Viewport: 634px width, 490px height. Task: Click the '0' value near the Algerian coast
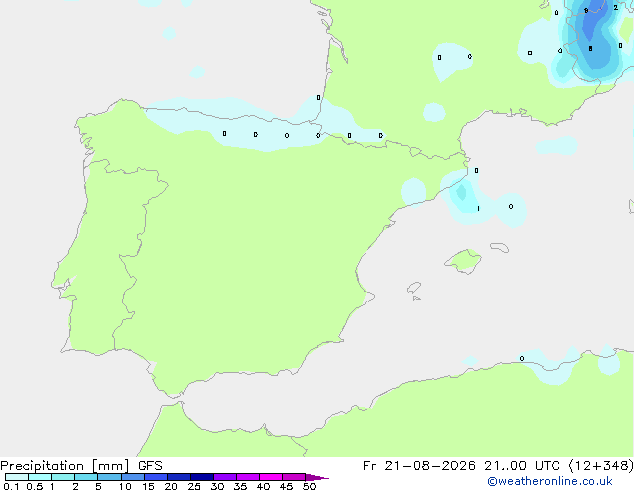[x=522, y=358]
